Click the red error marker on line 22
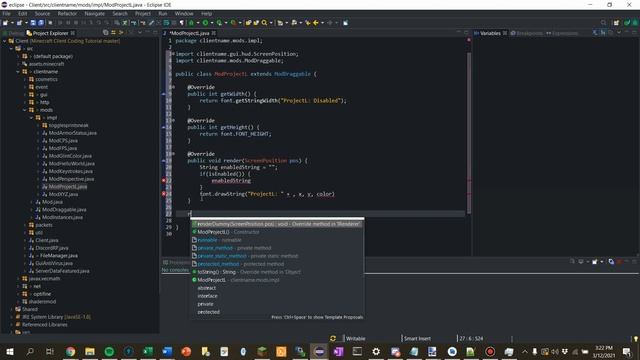 point(164,180)
